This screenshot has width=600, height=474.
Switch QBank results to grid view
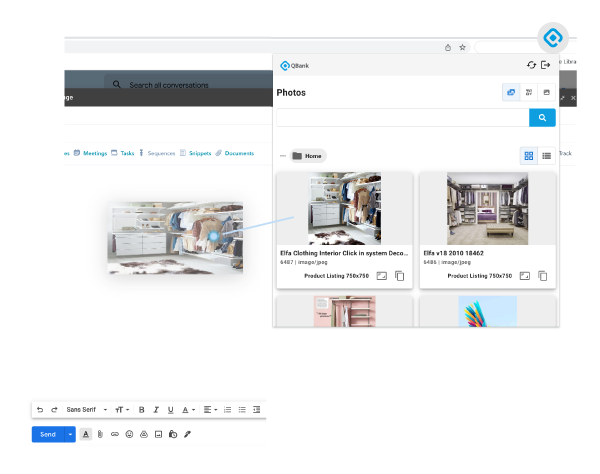[529, 156]
